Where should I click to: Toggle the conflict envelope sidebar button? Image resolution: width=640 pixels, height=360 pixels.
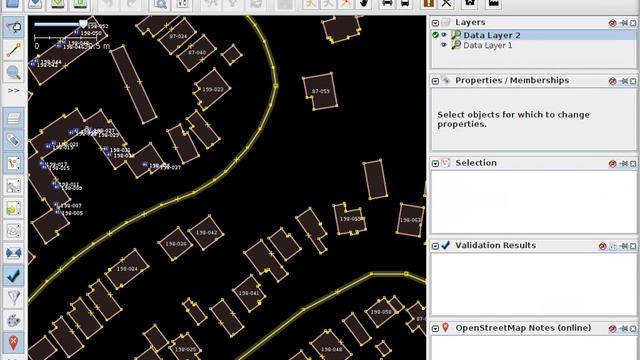click(13, 253)
